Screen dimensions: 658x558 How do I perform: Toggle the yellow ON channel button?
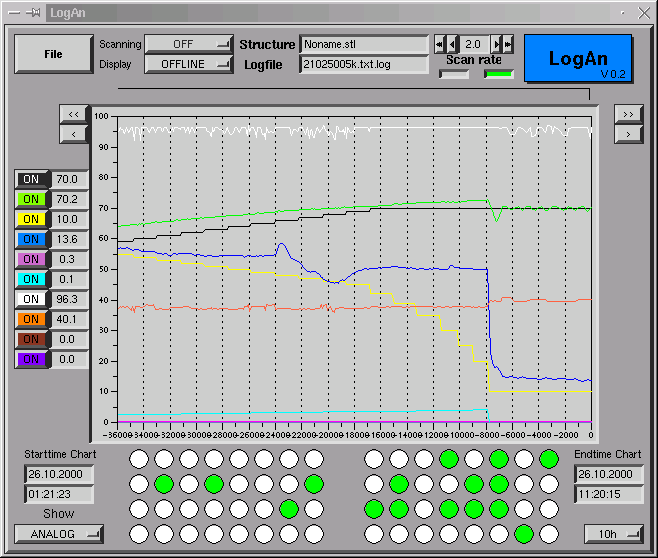point(31,220)
